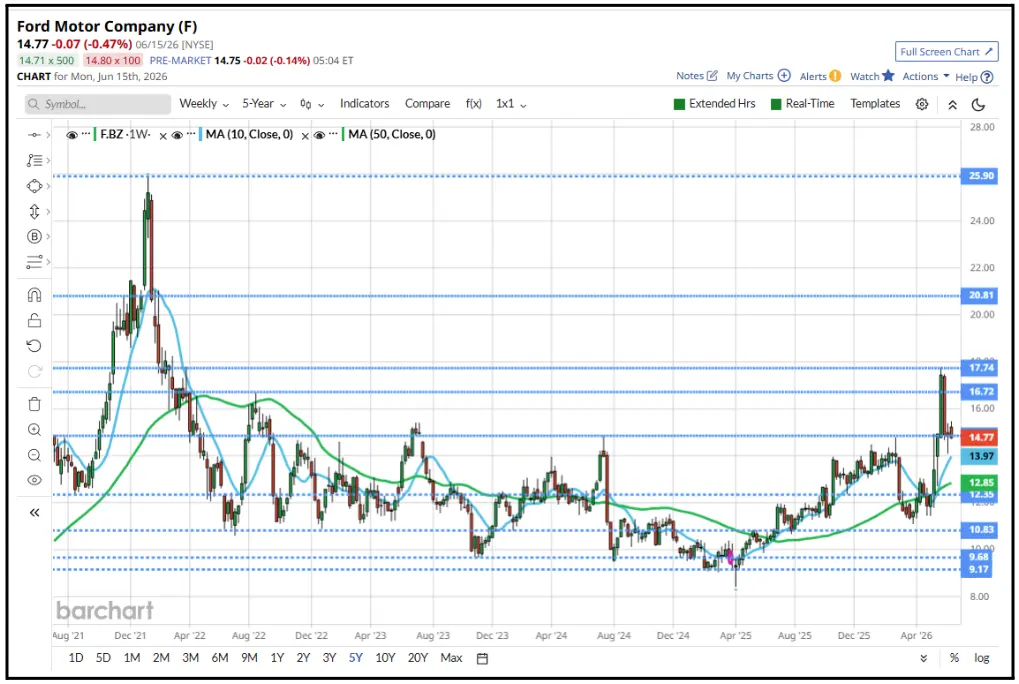Screen dimensions: 1019x684
Task: Open the circled B annotation tool
Action: 34,236
